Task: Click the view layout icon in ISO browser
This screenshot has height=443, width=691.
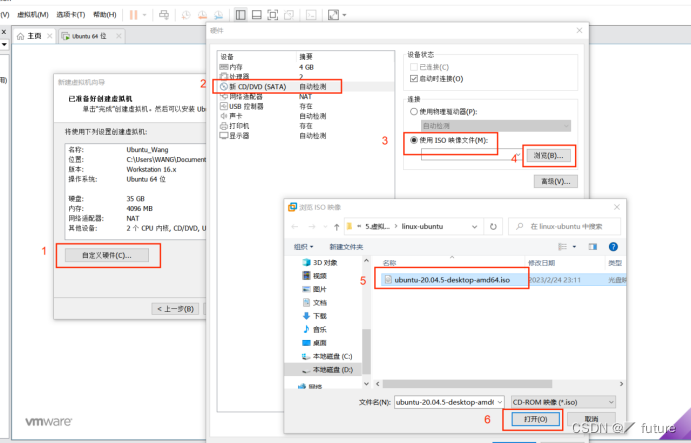Action: click(x=563, y=247)
